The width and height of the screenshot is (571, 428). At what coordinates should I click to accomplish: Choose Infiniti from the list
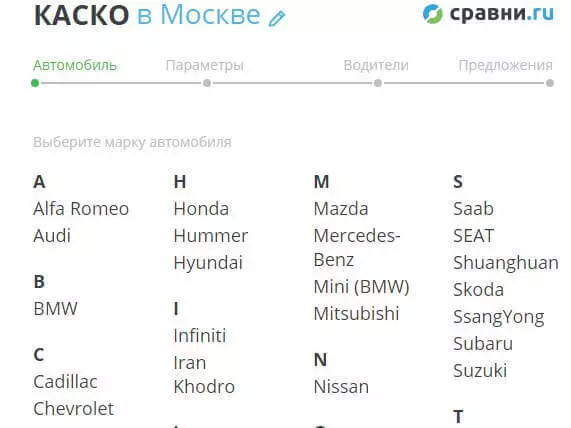[200, 335]
